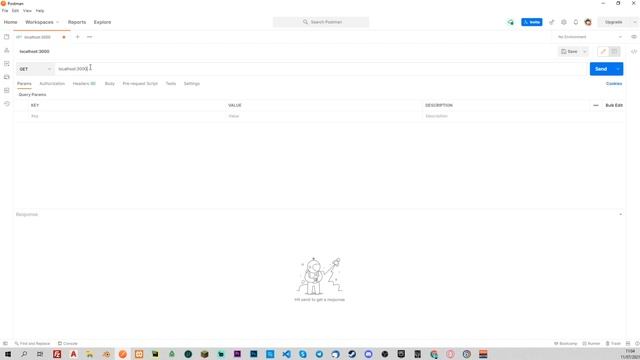Add a new request tab
The height and width of the screenshot is (360, 640).
pyautogui.click(x=78, y=37)
